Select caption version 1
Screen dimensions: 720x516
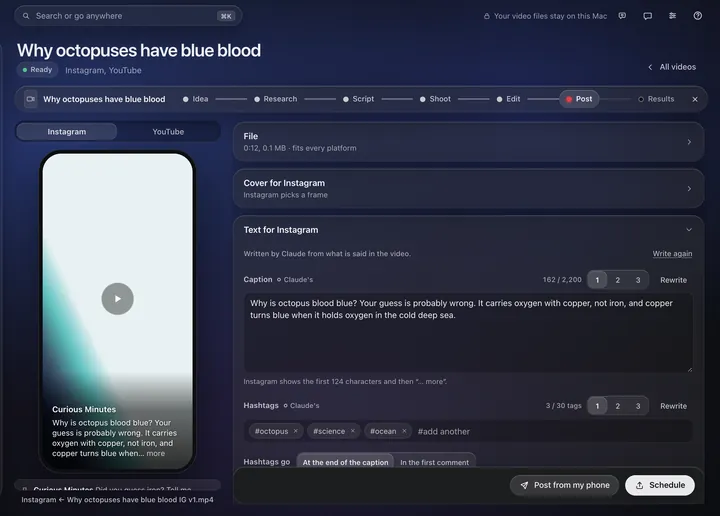(597, 280)
